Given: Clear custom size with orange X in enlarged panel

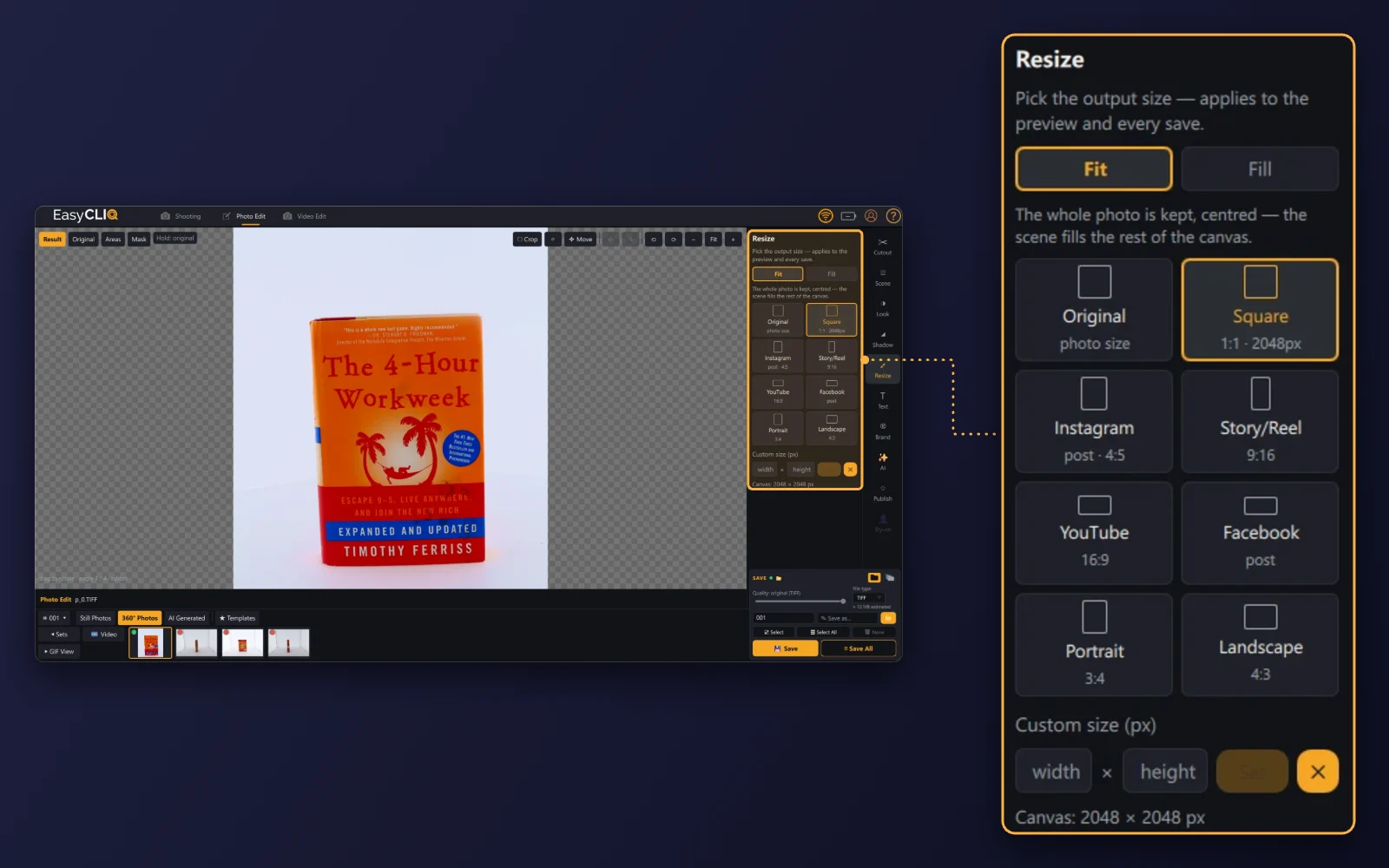Looking at the screenshot, I should pyautogui.click(x=1317, y=771).
